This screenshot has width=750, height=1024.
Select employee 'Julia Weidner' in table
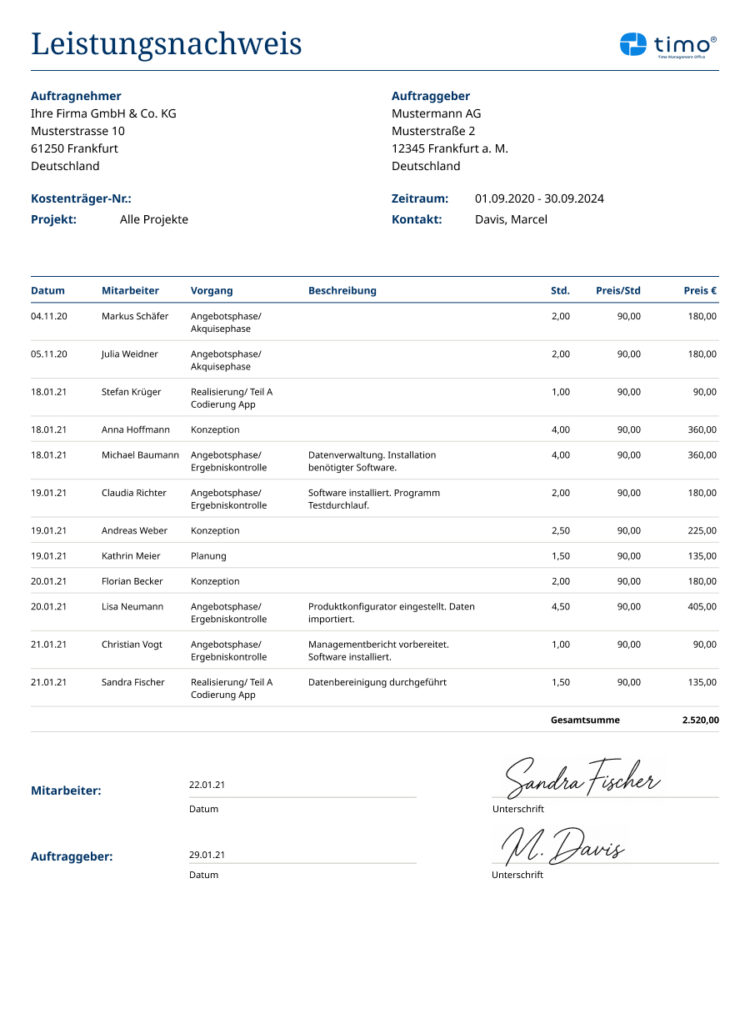click(x=129, y=354)
